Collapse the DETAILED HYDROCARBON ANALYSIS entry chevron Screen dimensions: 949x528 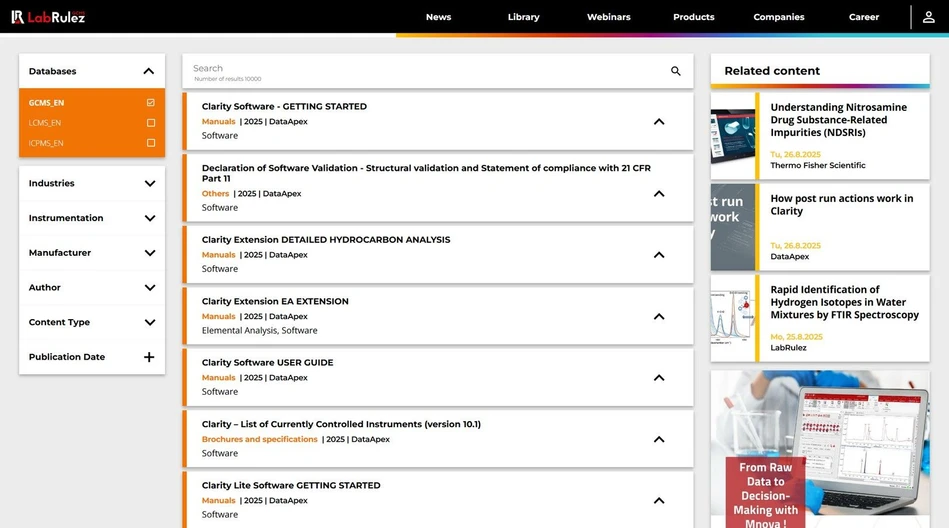(x=659, y=255)
